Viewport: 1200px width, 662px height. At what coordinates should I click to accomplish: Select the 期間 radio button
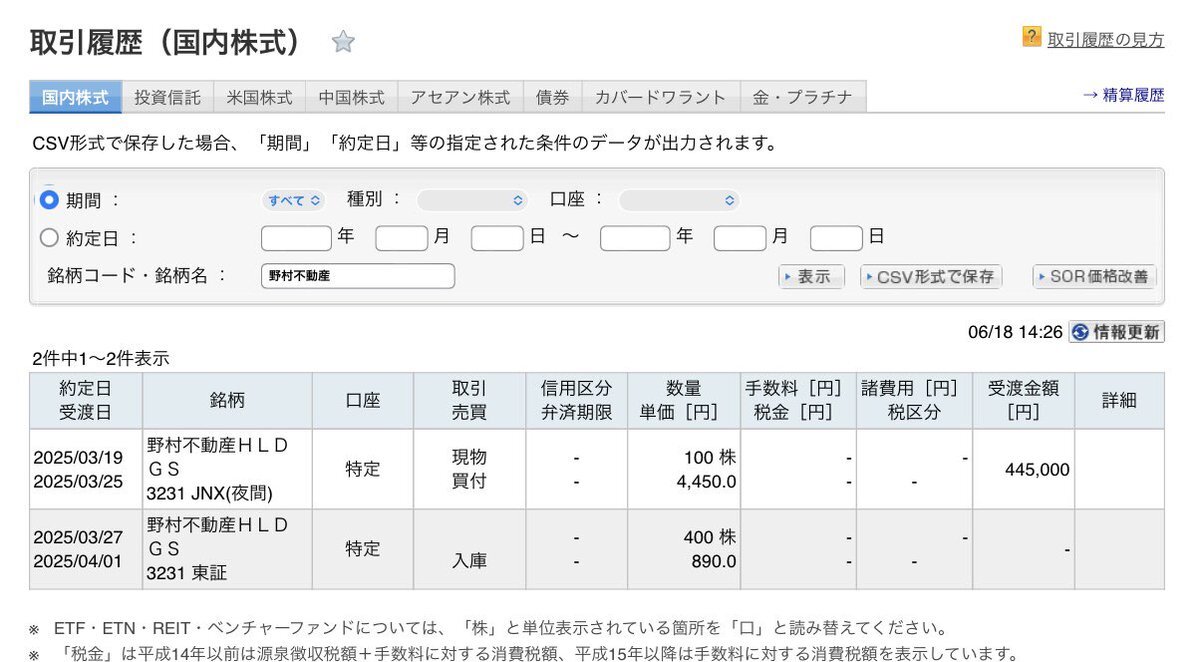click(49, 199)
